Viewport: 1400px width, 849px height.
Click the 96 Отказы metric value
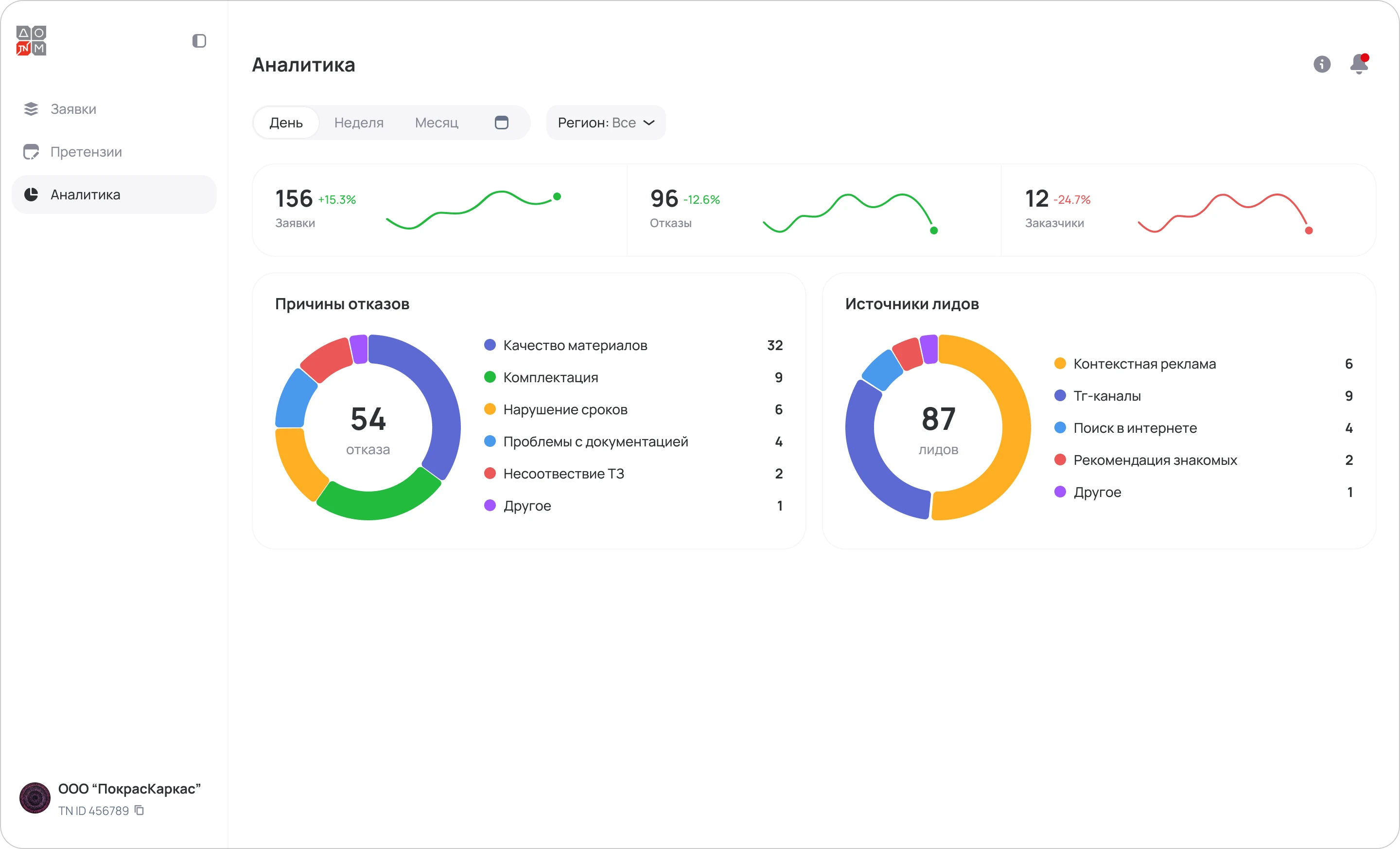(664, 198)
